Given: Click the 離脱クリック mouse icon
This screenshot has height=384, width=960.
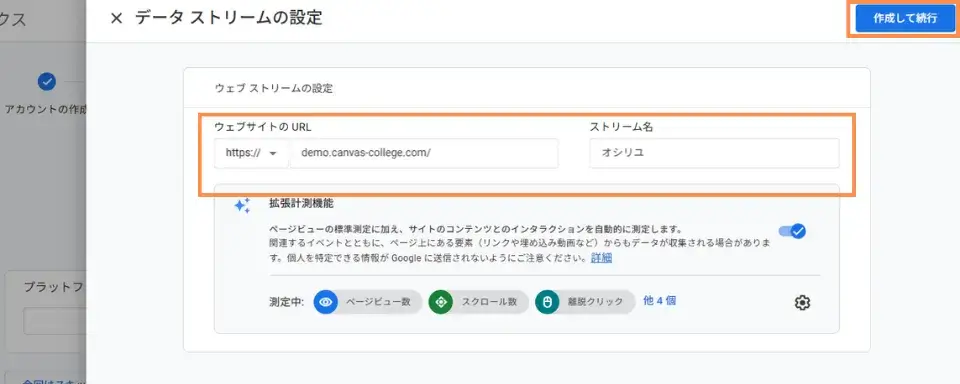Looking at the screenshot, I should click(x=547, y=302).
